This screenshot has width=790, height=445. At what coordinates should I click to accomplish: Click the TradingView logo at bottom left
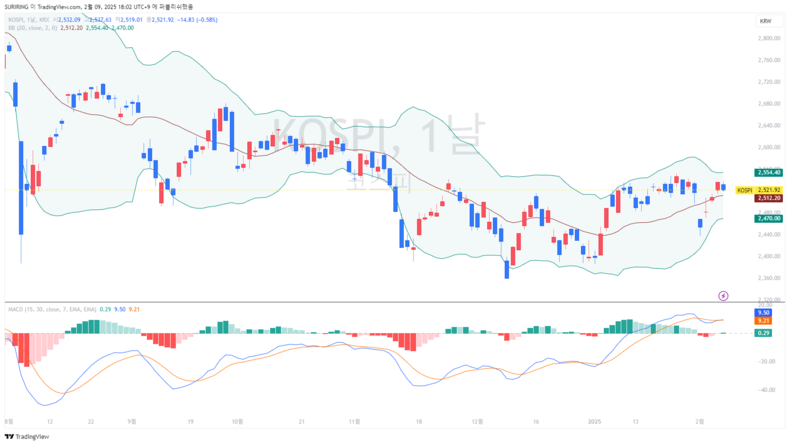click(27, 437)
